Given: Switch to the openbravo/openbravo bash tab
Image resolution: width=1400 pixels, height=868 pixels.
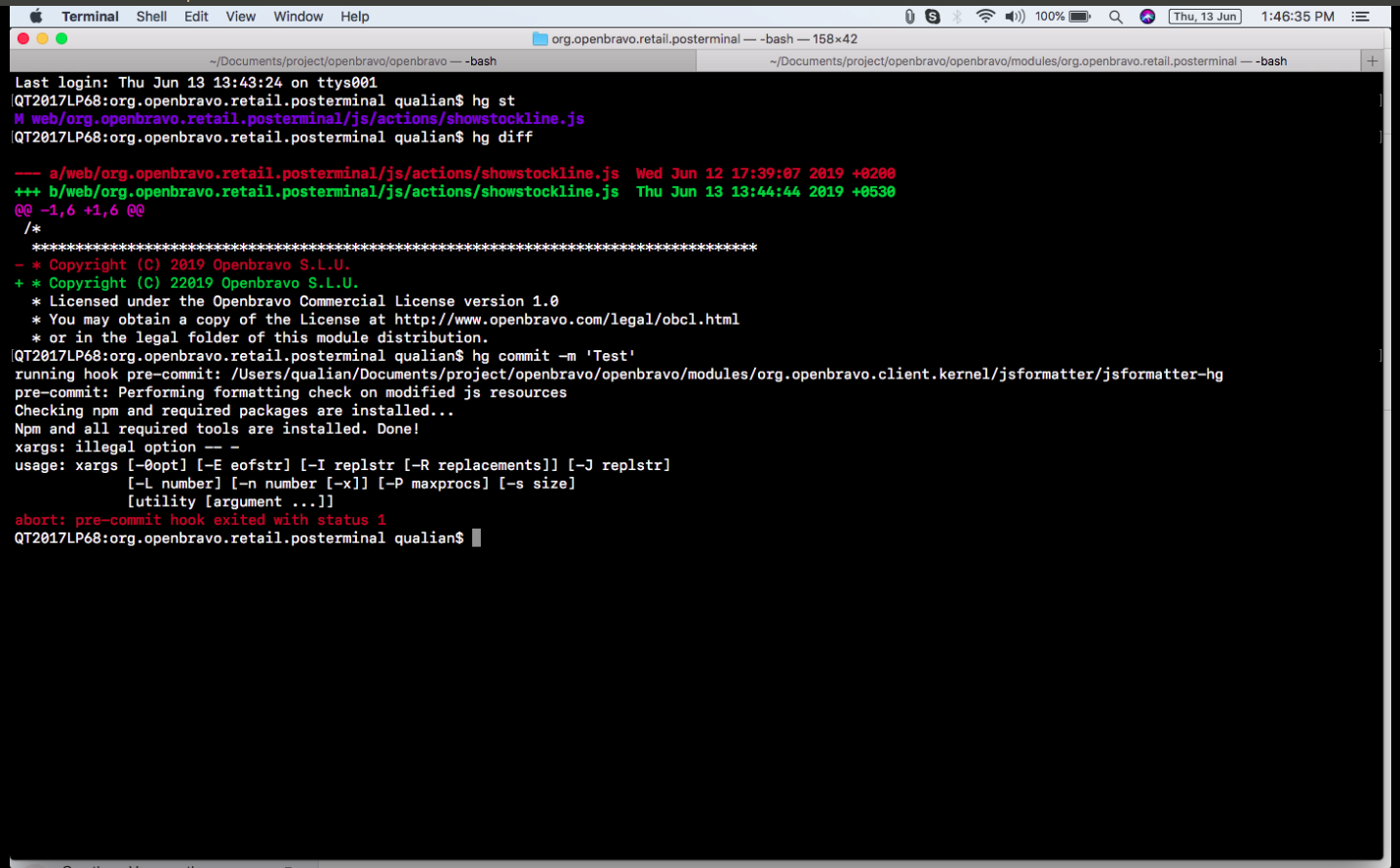Looking at the screenshot, I should pyautogui.click(x=352, y=60).
